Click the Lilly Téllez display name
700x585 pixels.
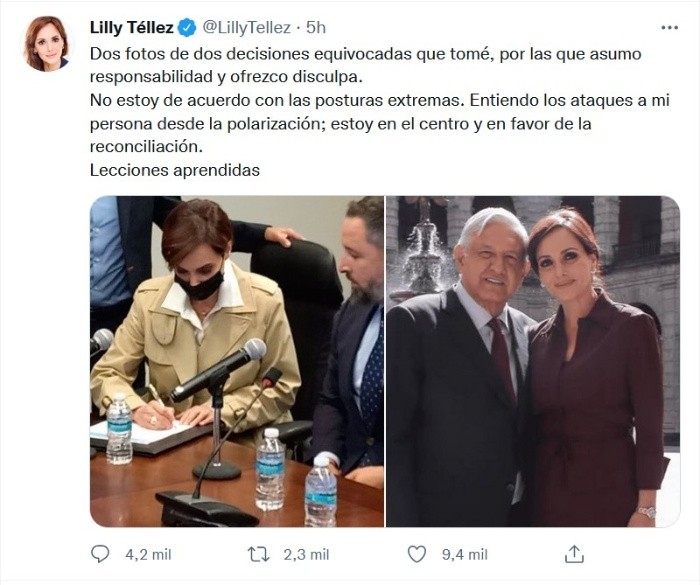pyautogui.click(x=132, y=27)
